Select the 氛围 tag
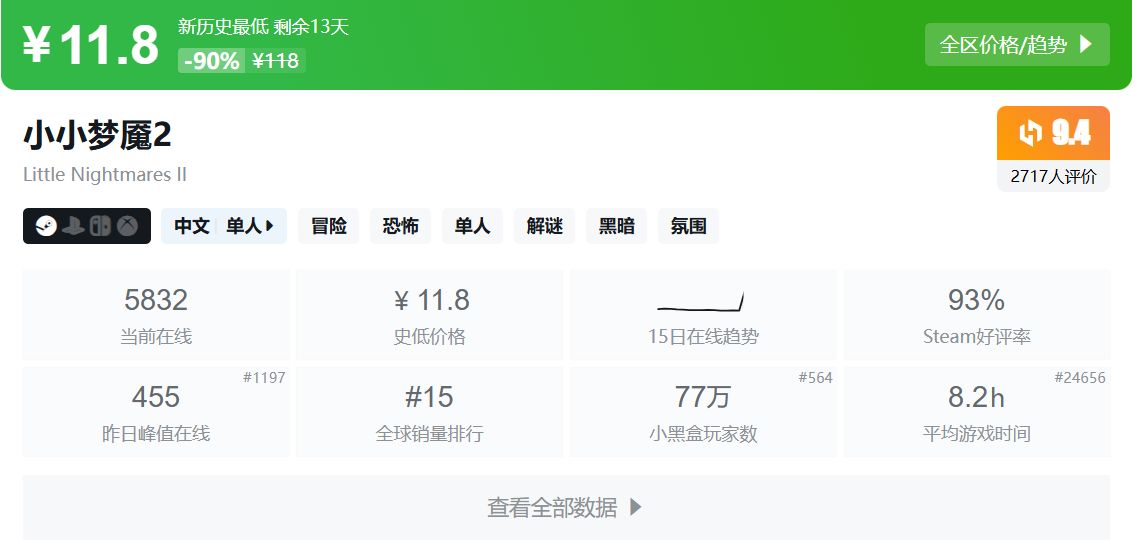The height and width of the screenshot is (556, 1135). click(688, 226)
